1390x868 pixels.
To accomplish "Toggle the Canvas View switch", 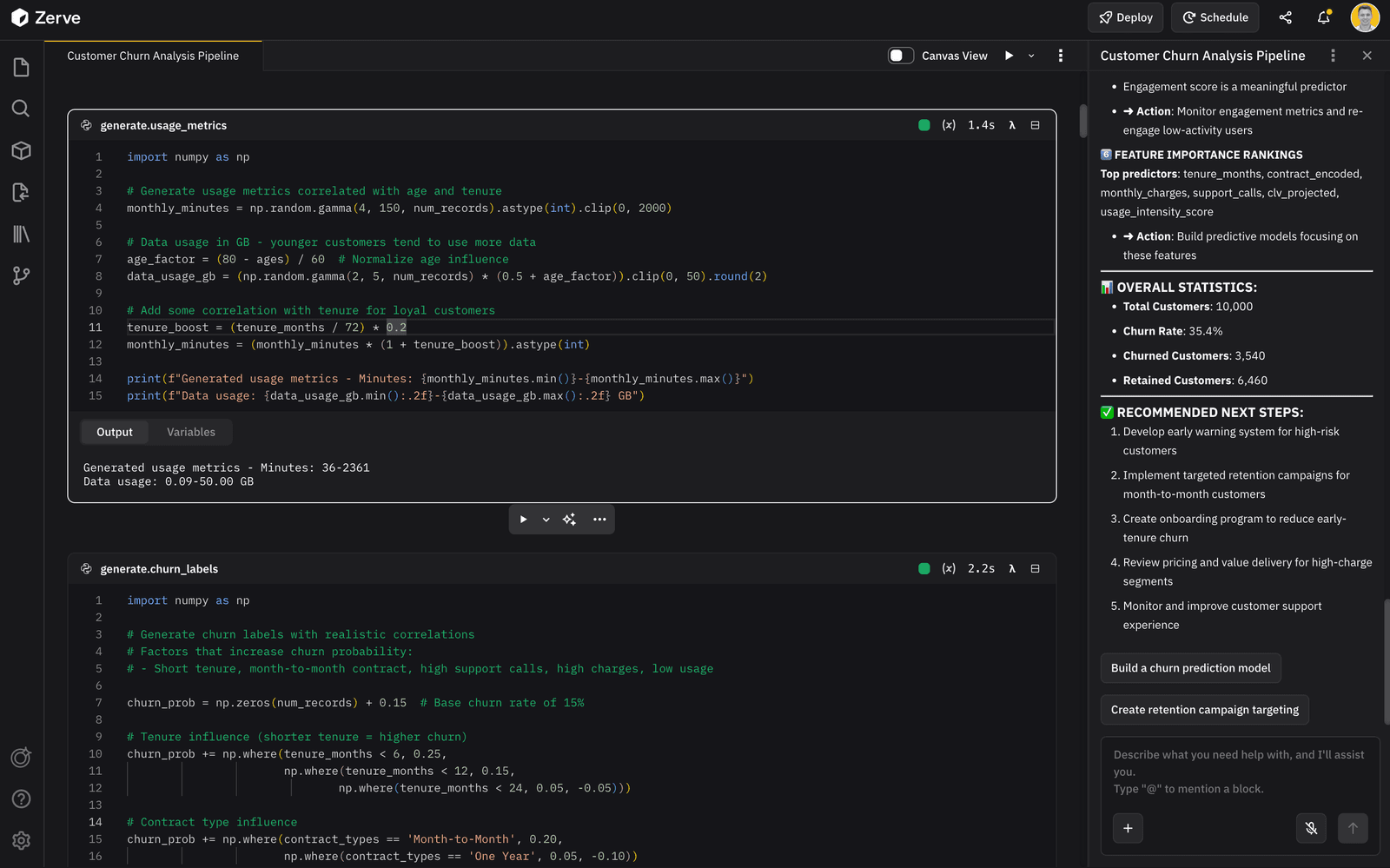I will coord(900,54).
